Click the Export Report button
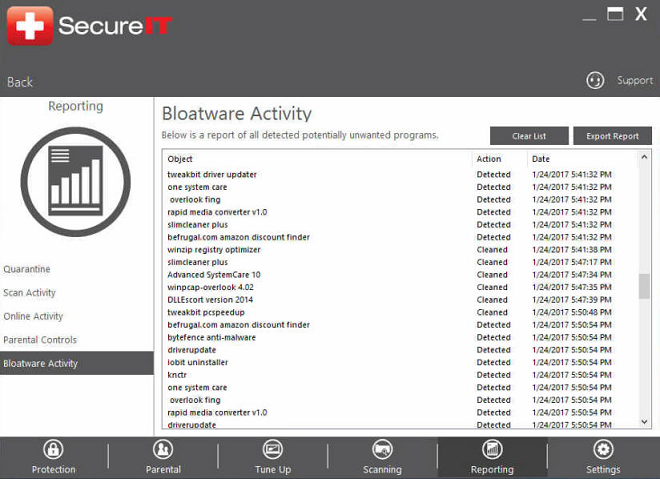The image size is (660, 479). [x=612, y=136]
